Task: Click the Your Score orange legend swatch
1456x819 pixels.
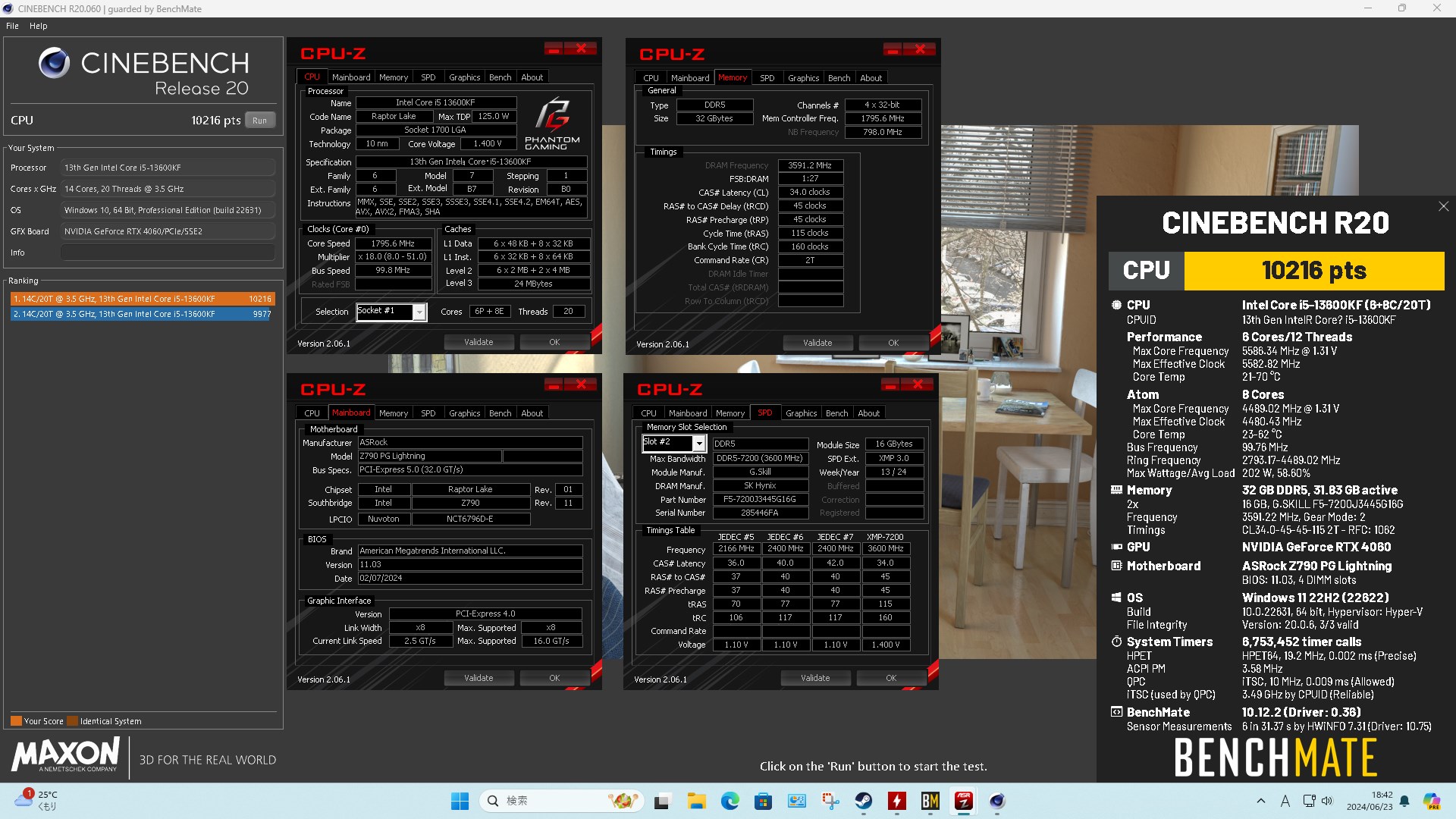Action: pyautogui.click(x=16, y=721)
